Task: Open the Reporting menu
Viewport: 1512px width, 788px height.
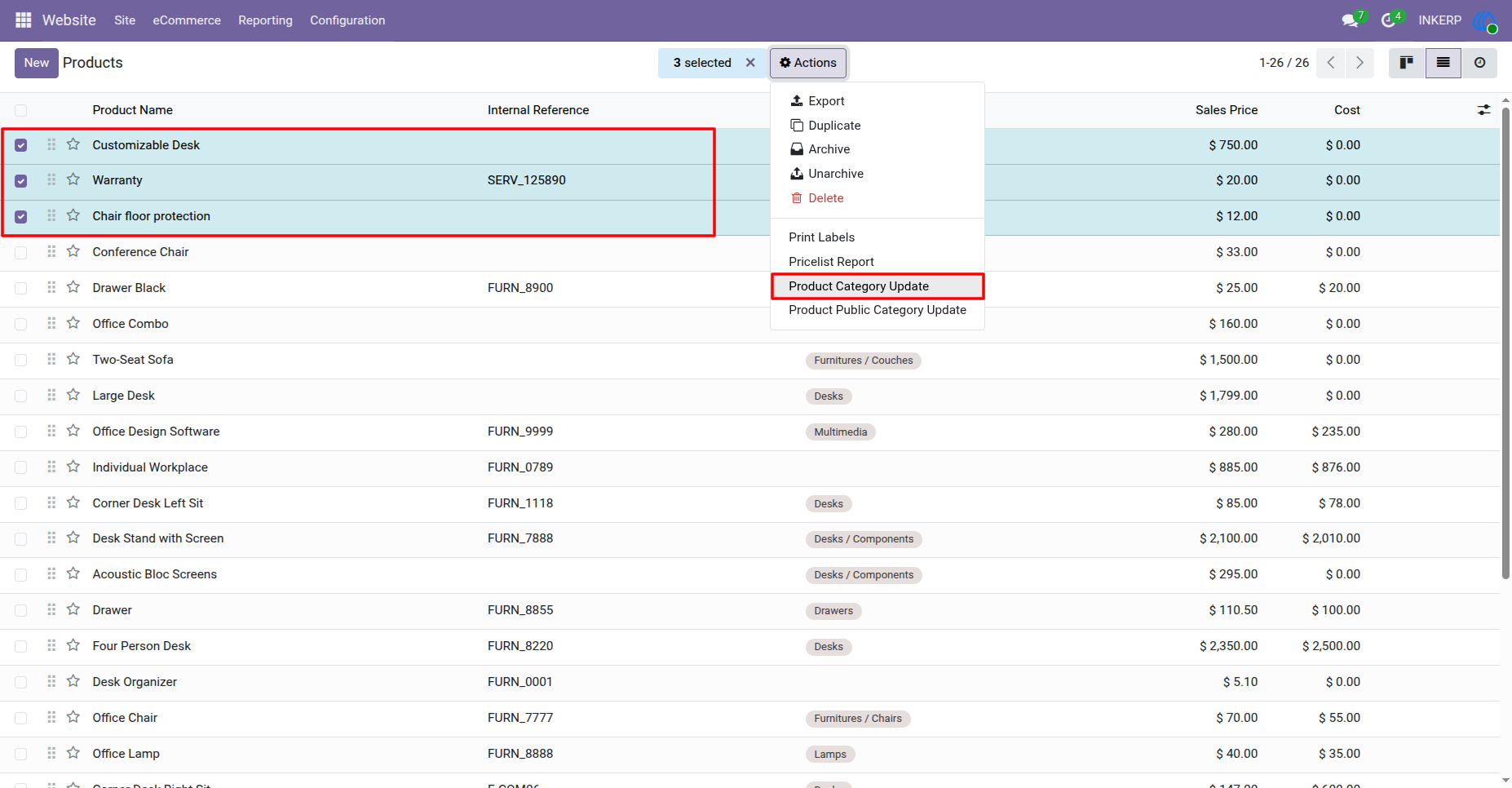Action: pos(265,20)
